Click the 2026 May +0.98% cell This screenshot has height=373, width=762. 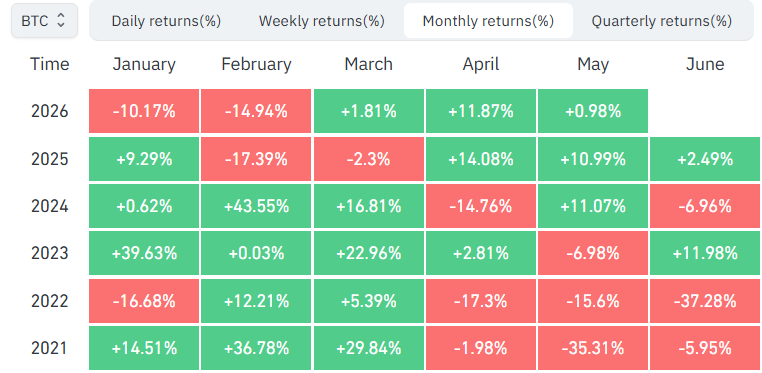[x=593, y=111]
